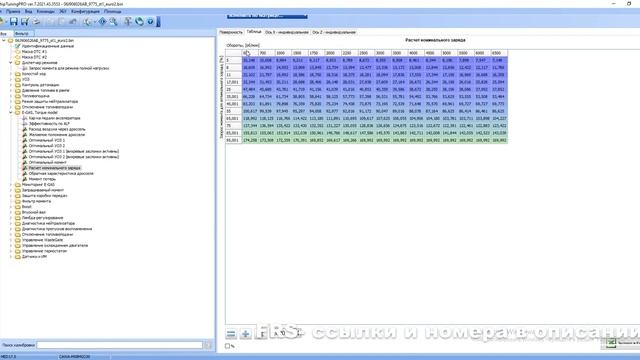Expand the Мониторинг E-GAS folder
The width and height of the screenshot is (640, 360).
tap(11, 184)
